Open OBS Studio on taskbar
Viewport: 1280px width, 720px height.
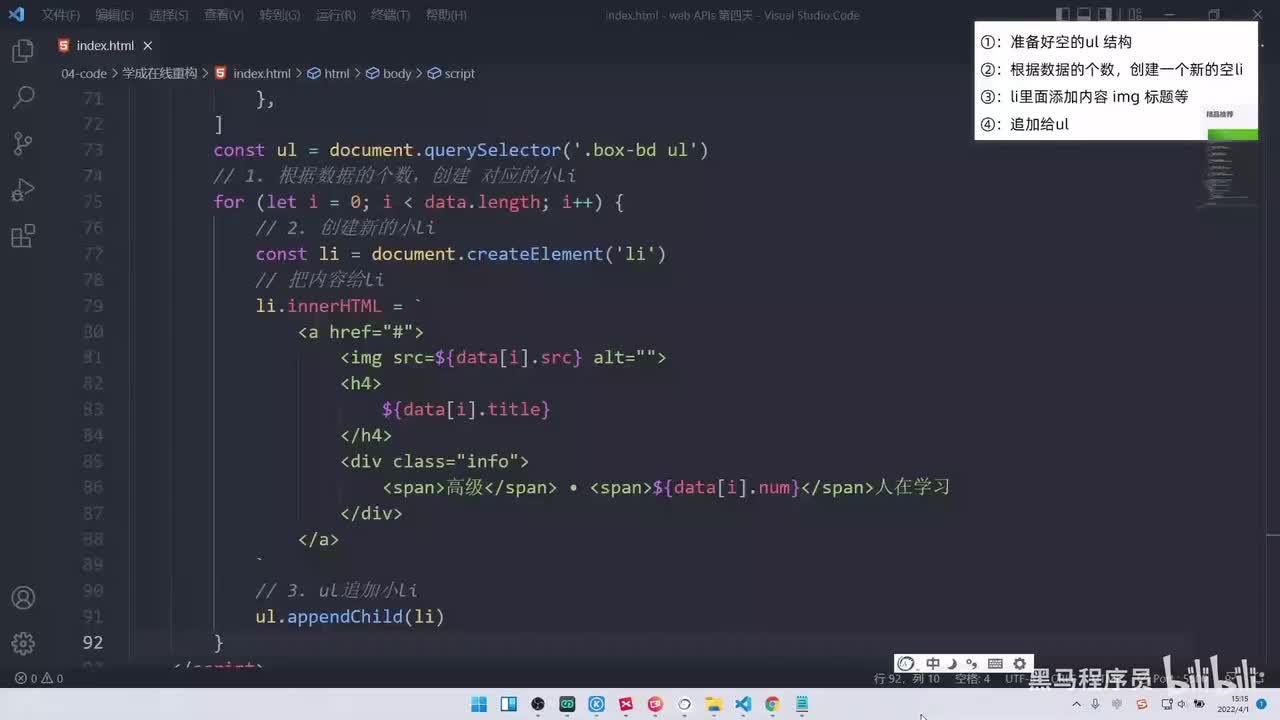click(x=538, y=704)
